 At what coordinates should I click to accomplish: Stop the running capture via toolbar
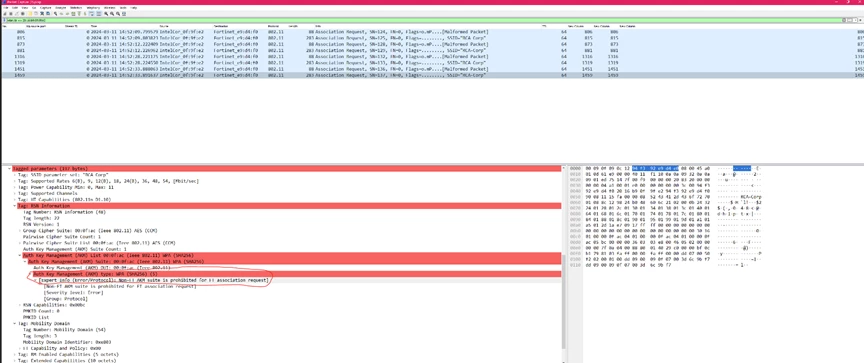(11, 14)
